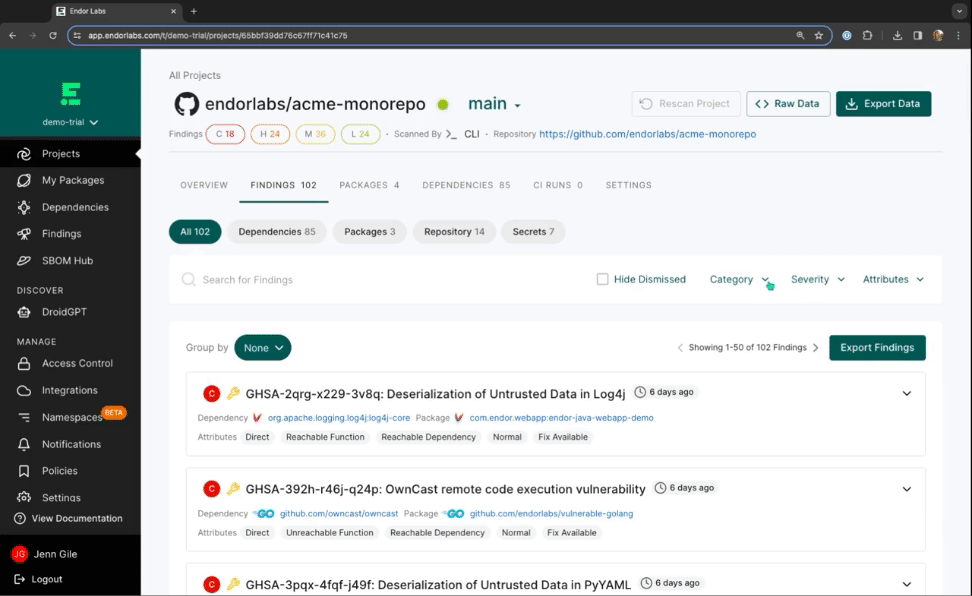The height and width of the screenshot is (596, 972).
Task: Open the log4j-core dependency link
Action: pyautogui.click(x=338, y=418)
